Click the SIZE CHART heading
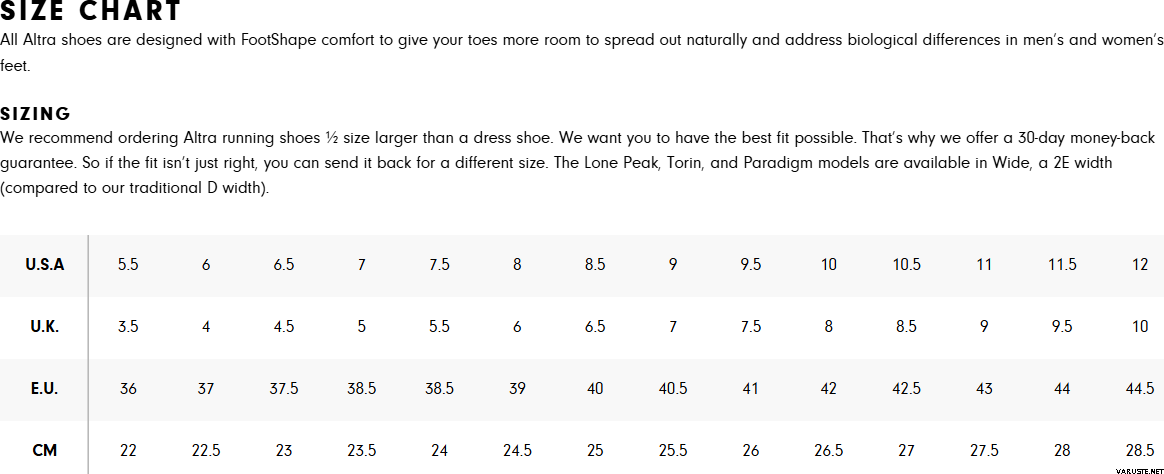Viewport: 1164px width, 474px height. tap(91, 10)
